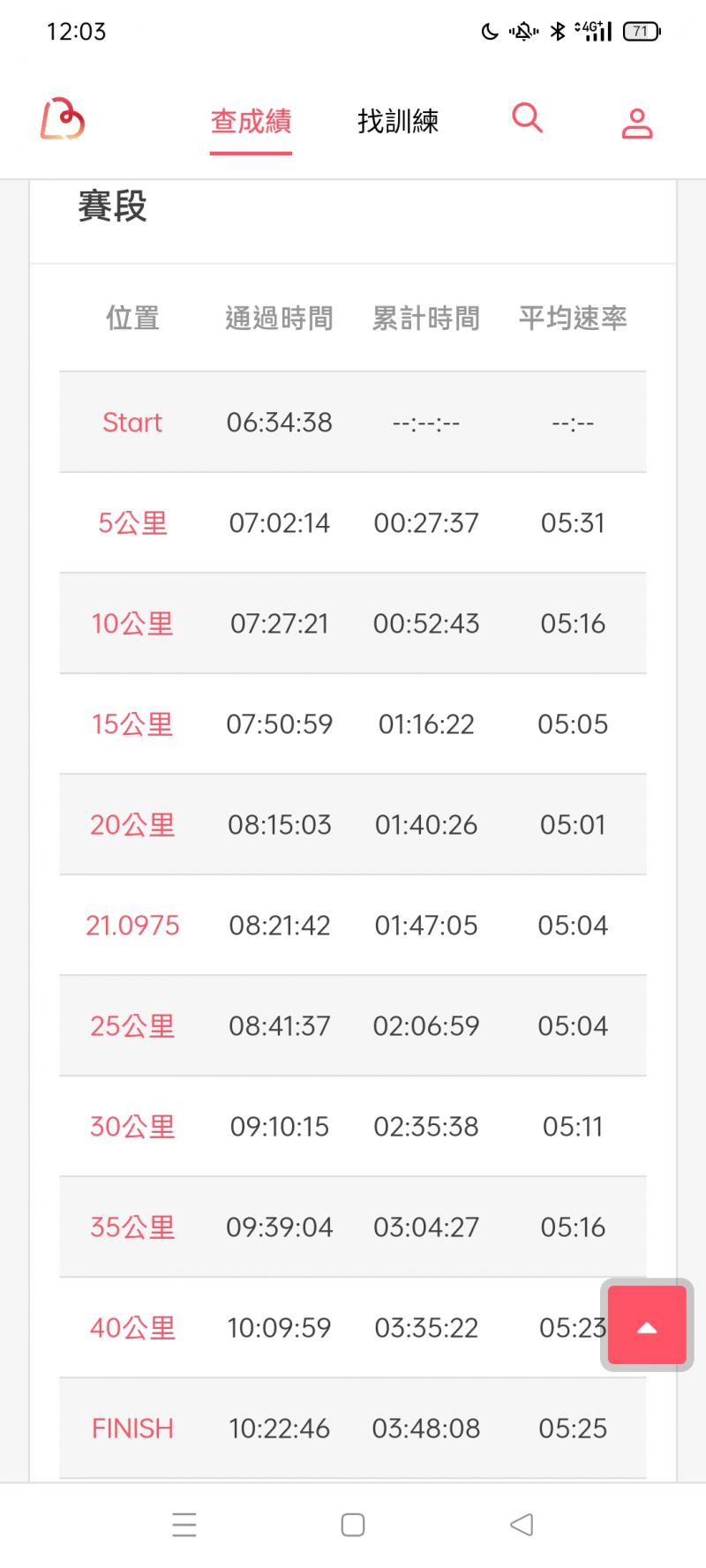Select the 5公里 checkpoint link

tap(132, 522)
